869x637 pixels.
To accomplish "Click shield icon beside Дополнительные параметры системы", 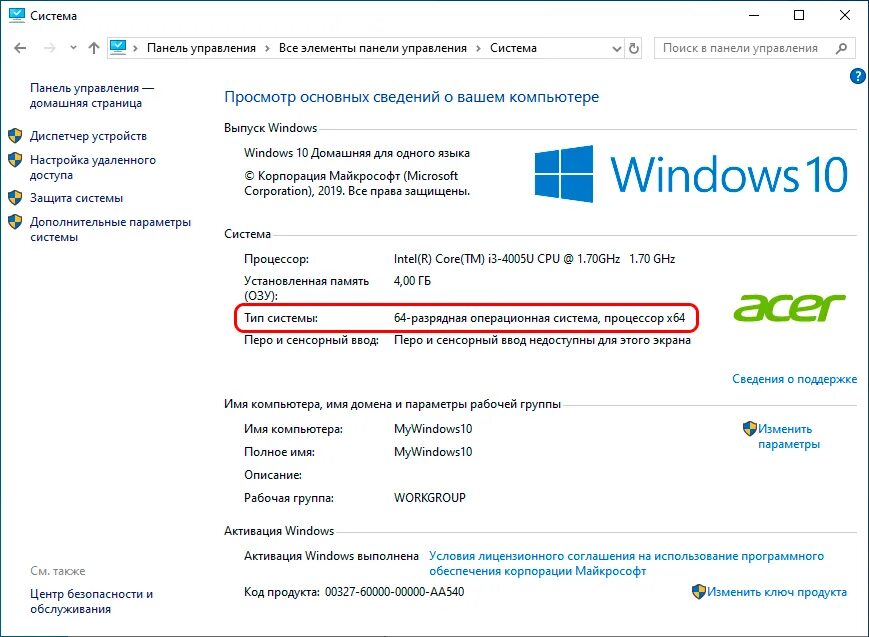I will (x=16, y=222).
